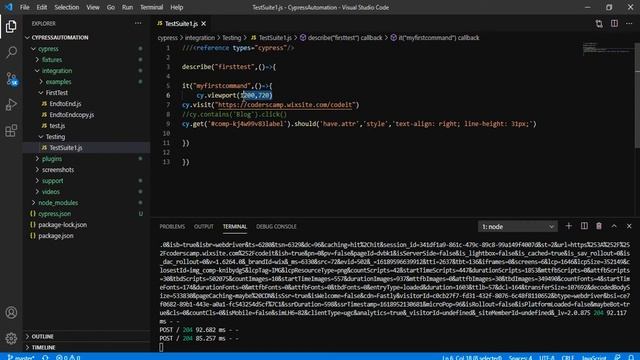Open the Manage settings gear
The height and width of the screenshot is (360, 640).
point(11,338)
